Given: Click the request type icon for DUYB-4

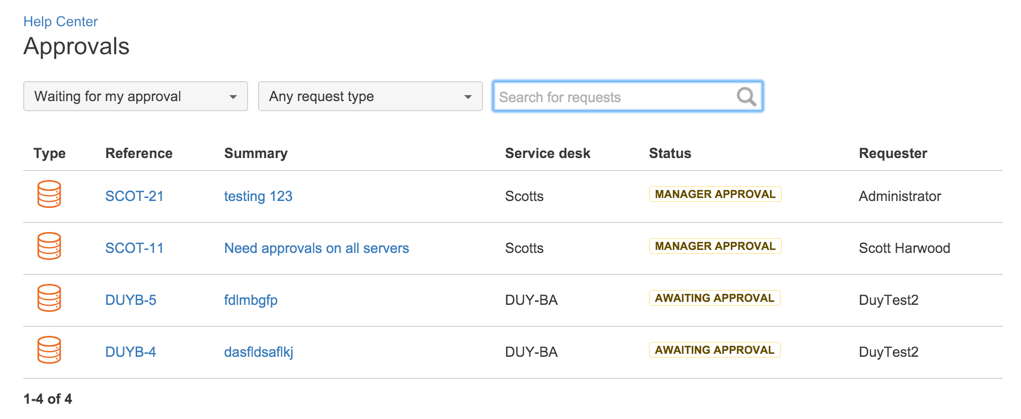Looking at the screenshot, I should coord(49,351).
